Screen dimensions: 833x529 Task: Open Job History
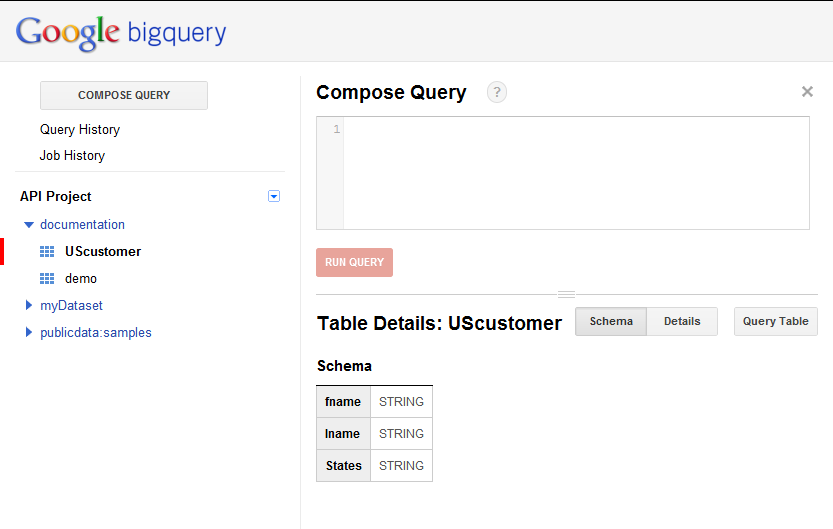coord(72,156)
